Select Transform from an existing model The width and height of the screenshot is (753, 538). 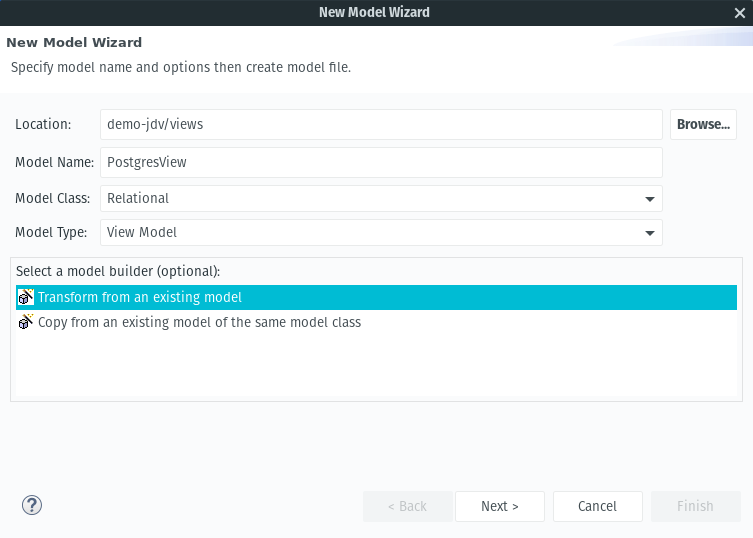click(376, 297)
